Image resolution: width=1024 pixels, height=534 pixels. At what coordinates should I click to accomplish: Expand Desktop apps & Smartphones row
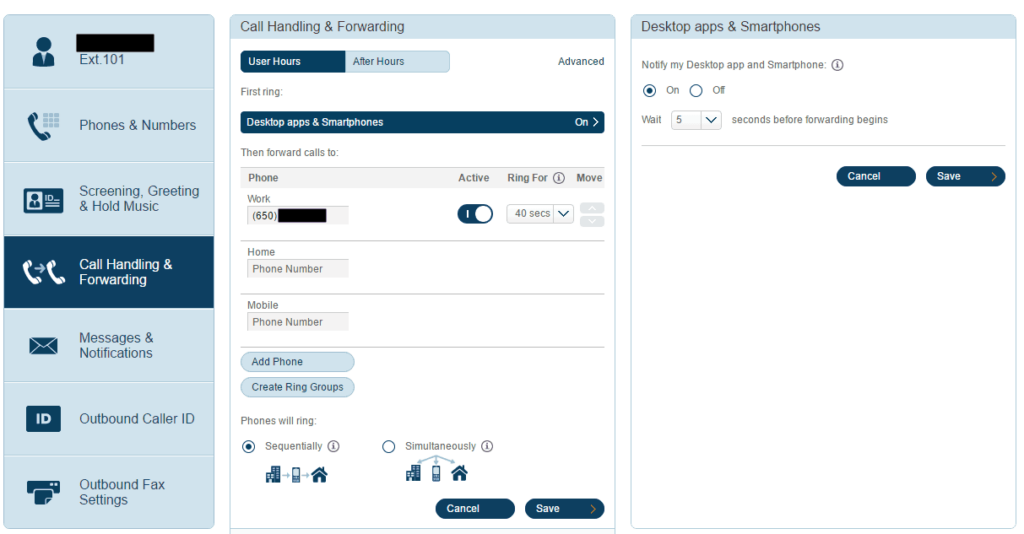coord(422,122)
